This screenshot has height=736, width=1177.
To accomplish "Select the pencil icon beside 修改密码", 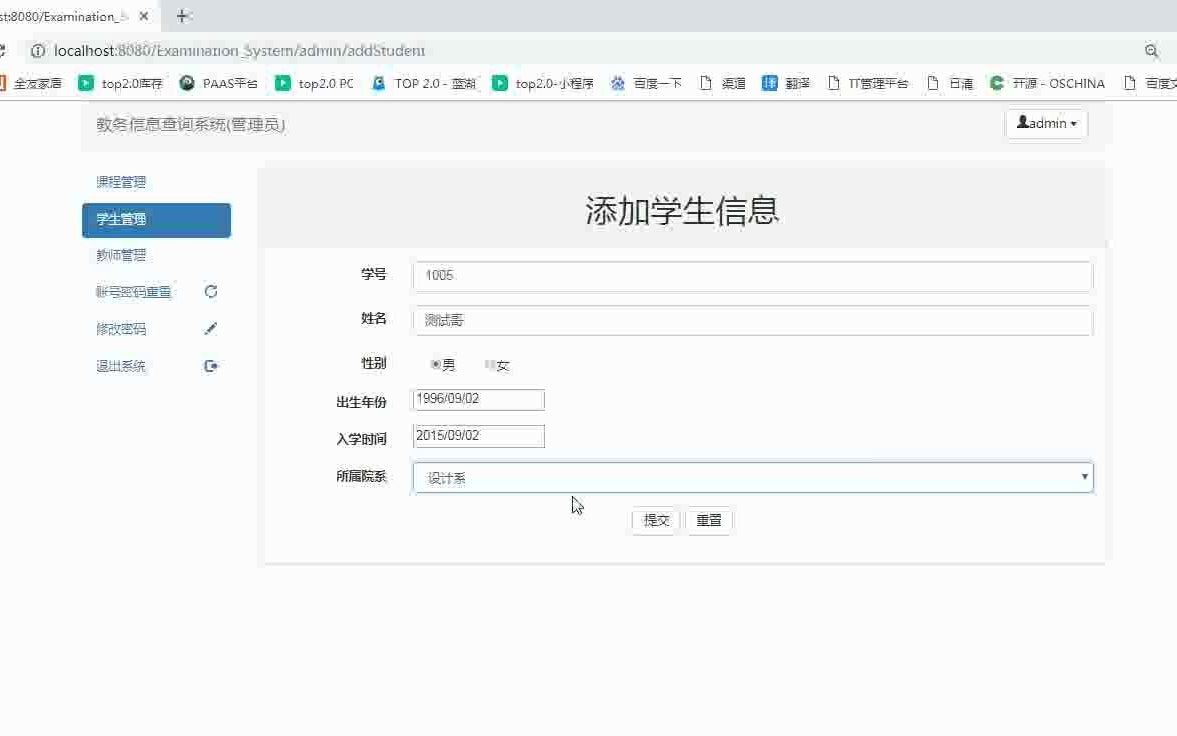I will point(210,328).
